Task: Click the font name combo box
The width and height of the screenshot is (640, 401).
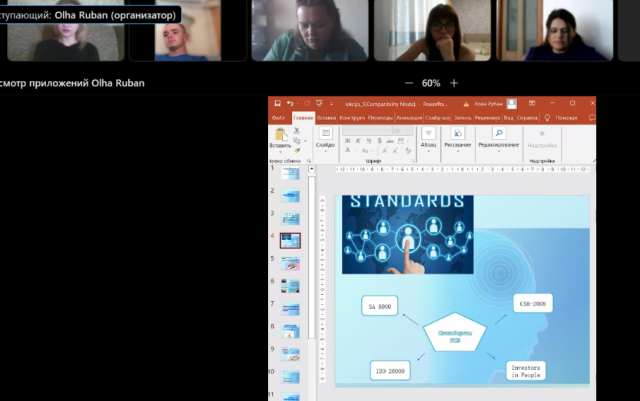Action: coord(367,130)
